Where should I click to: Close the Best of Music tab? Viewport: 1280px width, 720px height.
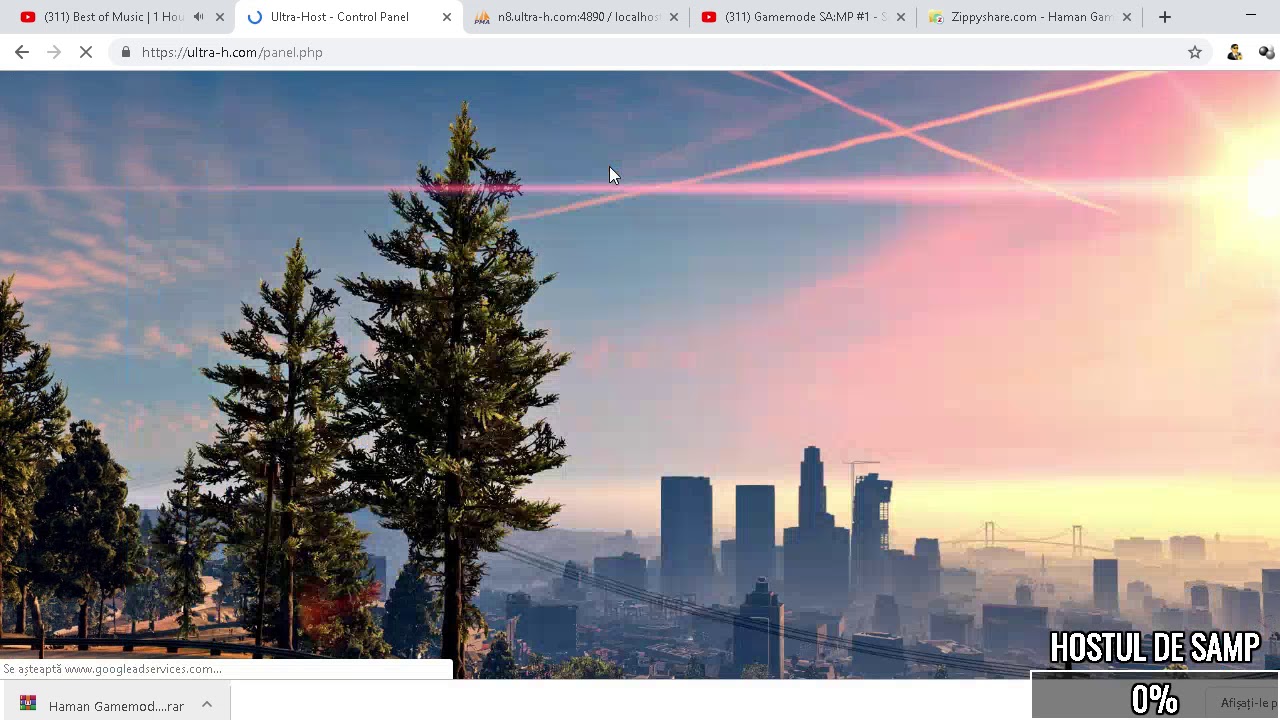[x=220, y=17]
